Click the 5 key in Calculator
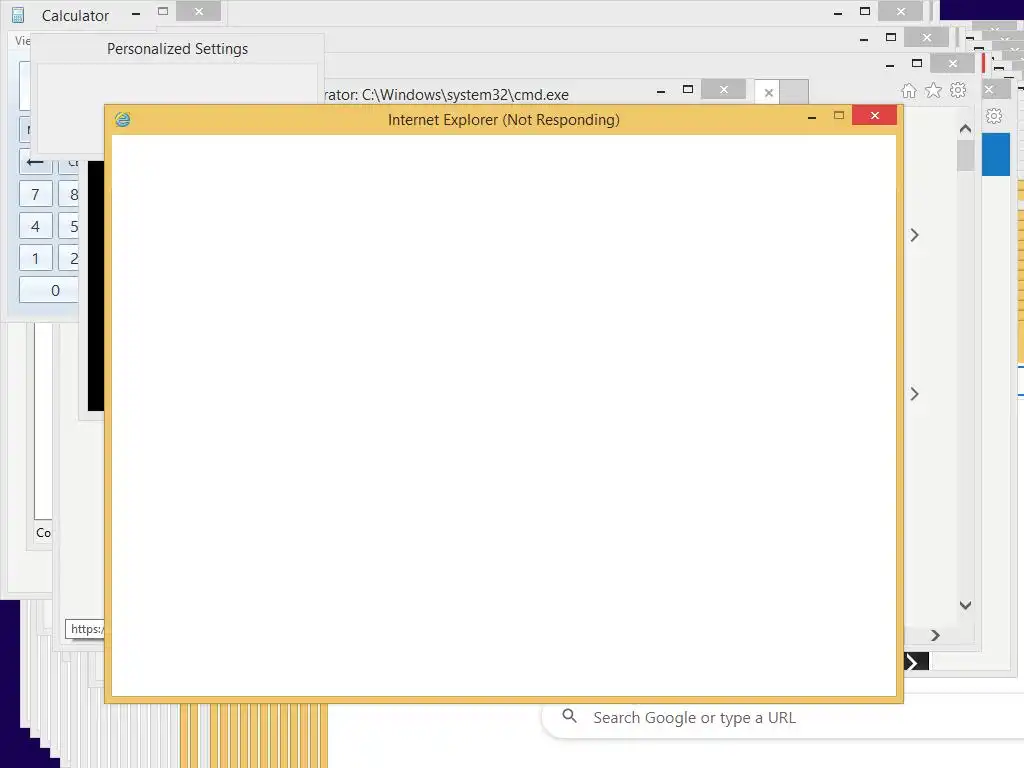The height and width of the screenshot is (768, 1024). point(69,227)
